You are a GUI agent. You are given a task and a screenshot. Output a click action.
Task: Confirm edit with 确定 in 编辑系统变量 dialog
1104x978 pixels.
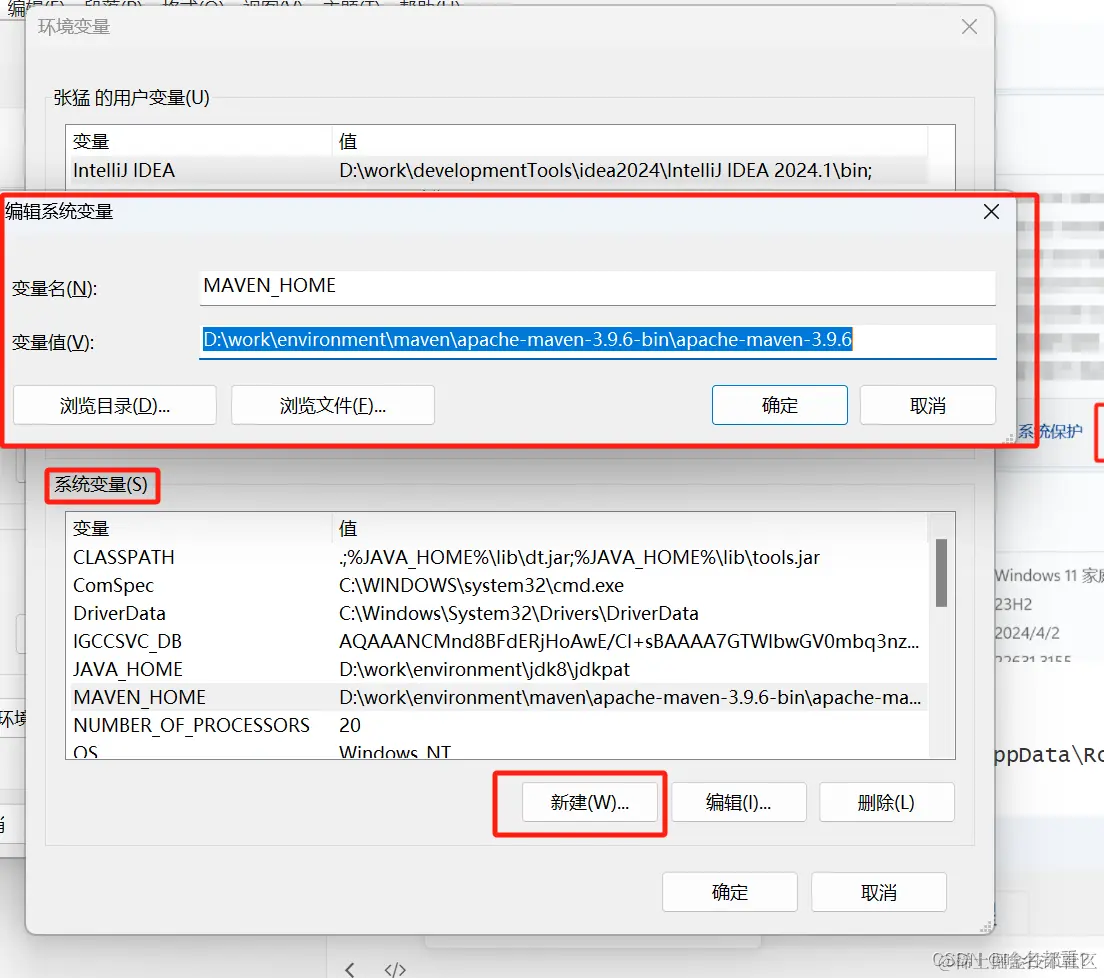[779, 405]
